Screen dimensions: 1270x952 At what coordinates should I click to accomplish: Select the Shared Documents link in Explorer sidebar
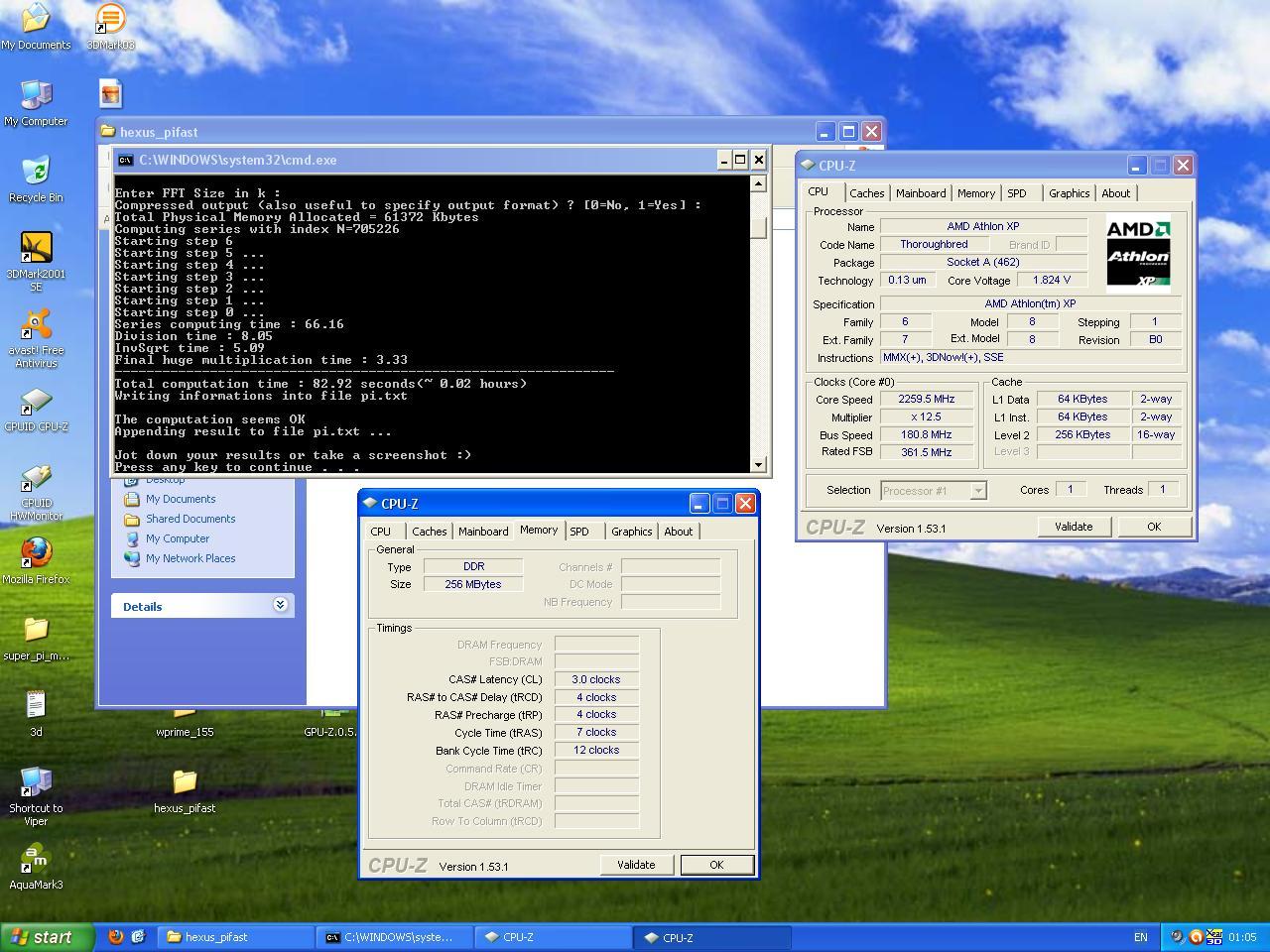190,519
